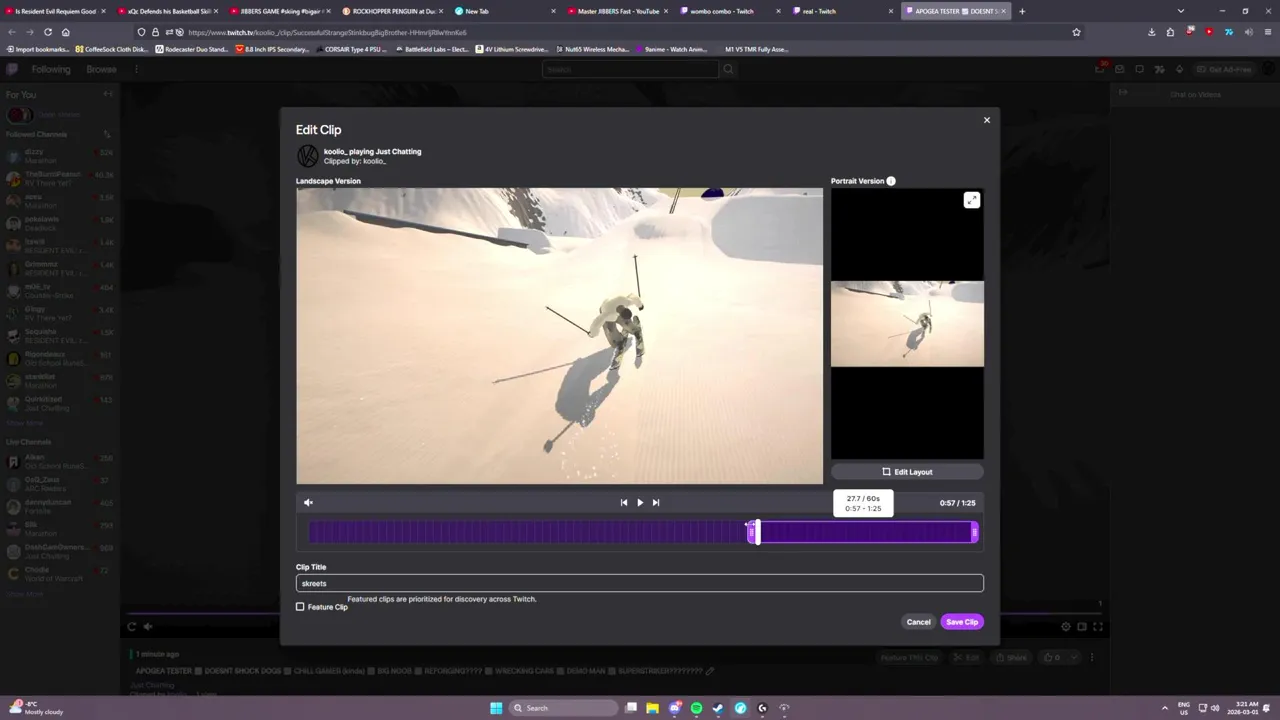Close the Edit Clip dialog
The image size is (1280, 720).
986,120
